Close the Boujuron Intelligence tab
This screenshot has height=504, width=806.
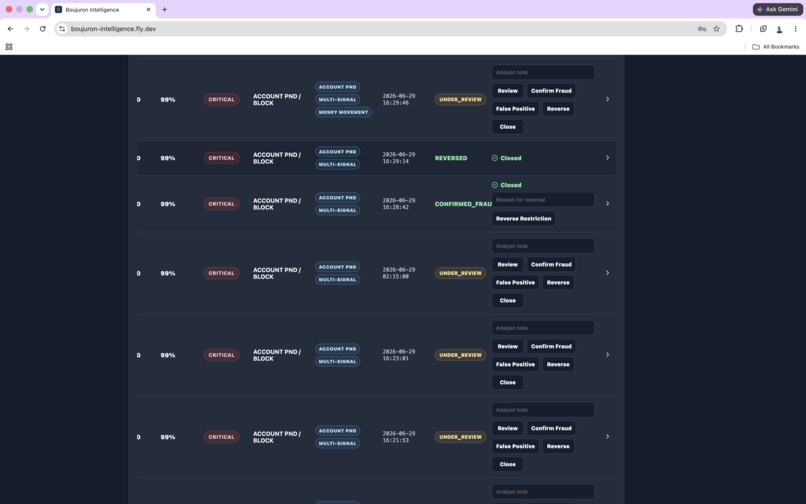(x=148, y=9)
